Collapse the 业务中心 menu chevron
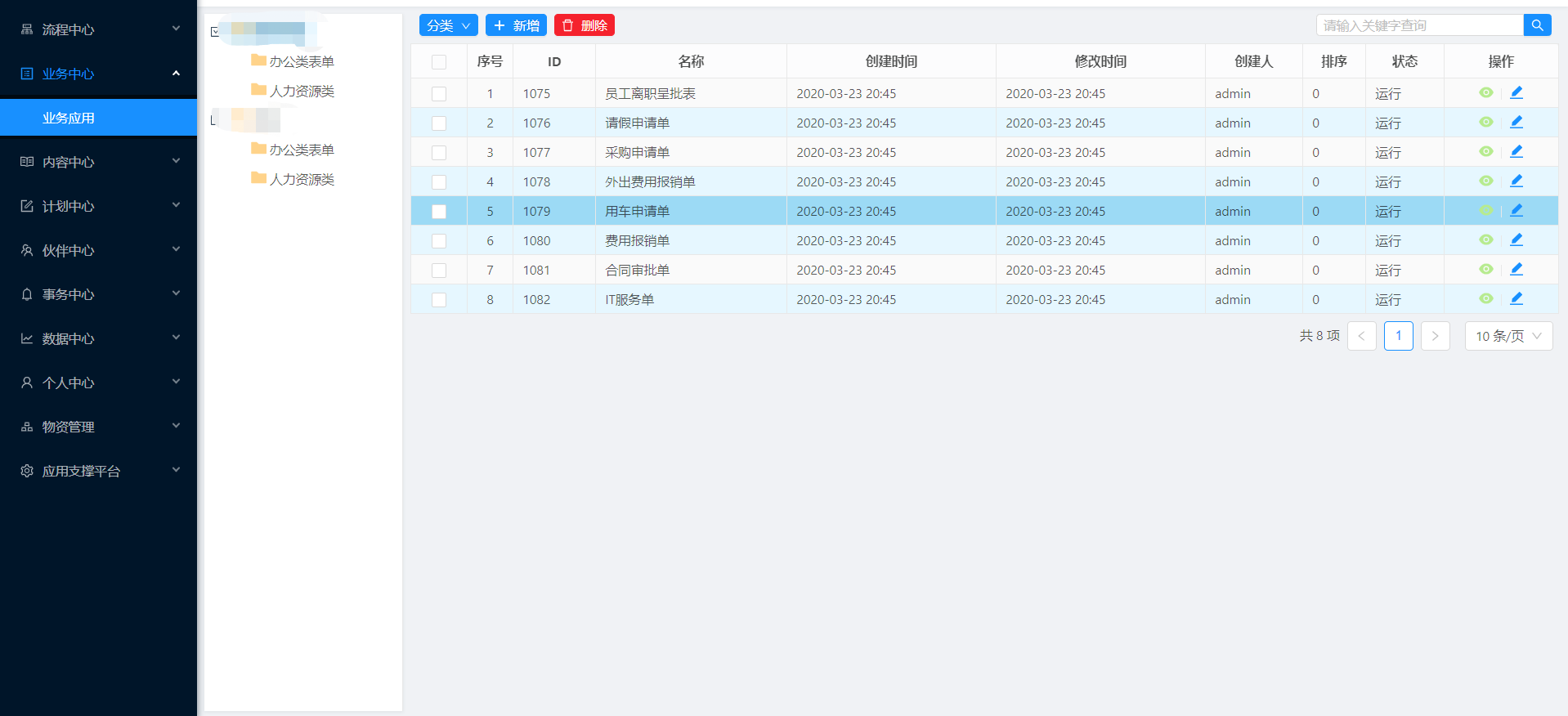The height and width of the screenshot is (716, 1568). (176, 73)
